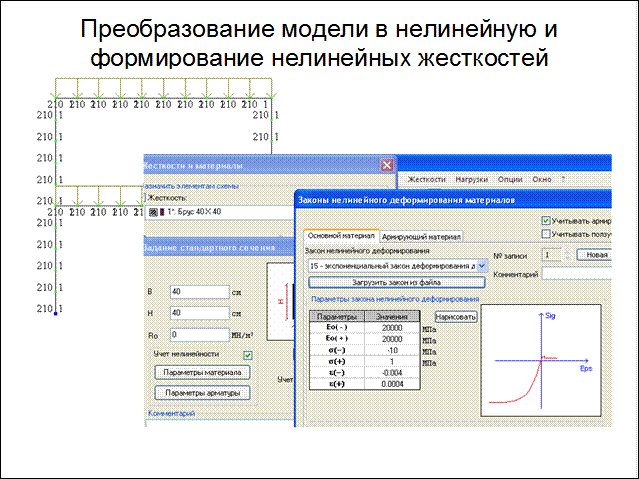
Task: Click the Ro density input field
Action: (x=200, y=335)
